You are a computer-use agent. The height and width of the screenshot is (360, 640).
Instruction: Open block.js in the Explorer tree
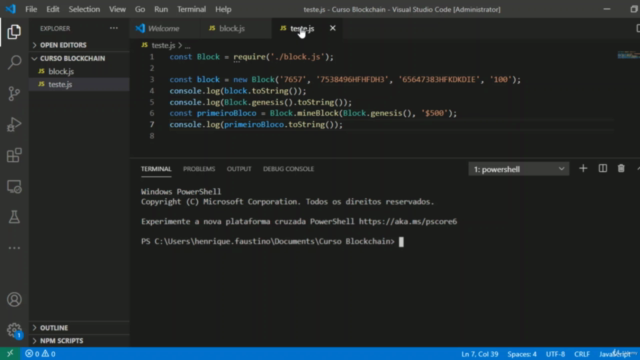click(x=79, y=71)
